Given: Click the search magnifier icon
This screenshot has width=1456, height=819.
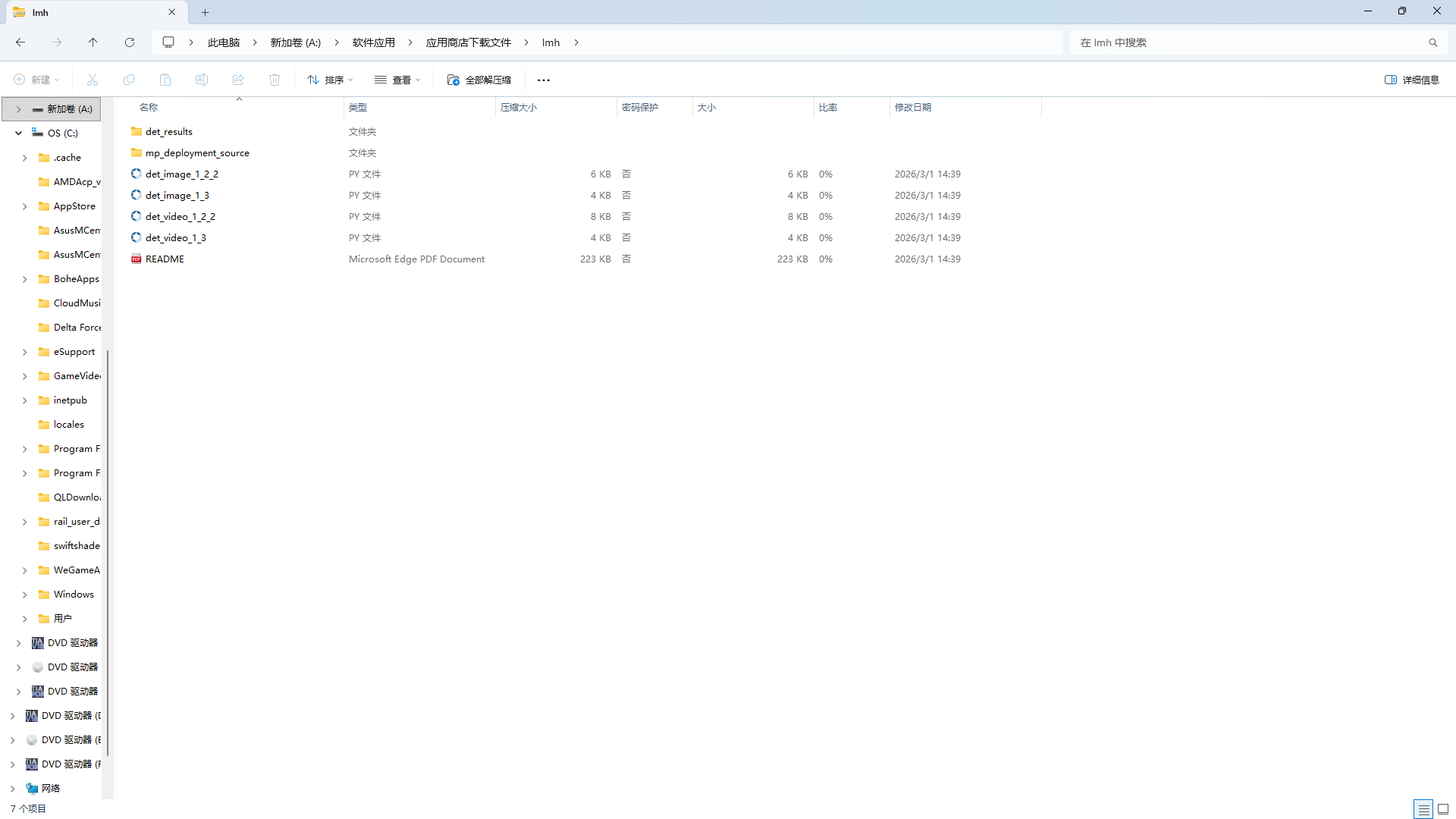Looking at the screenshot, I should [x=1432, y=42].
